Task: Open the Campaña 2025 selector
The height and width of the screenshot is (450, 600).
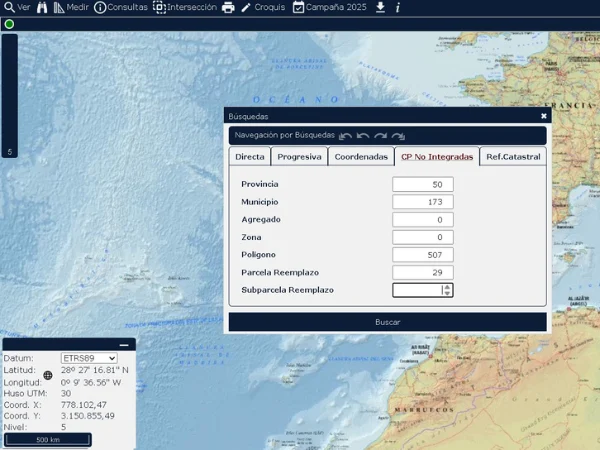Action: (x=330, y=7)
